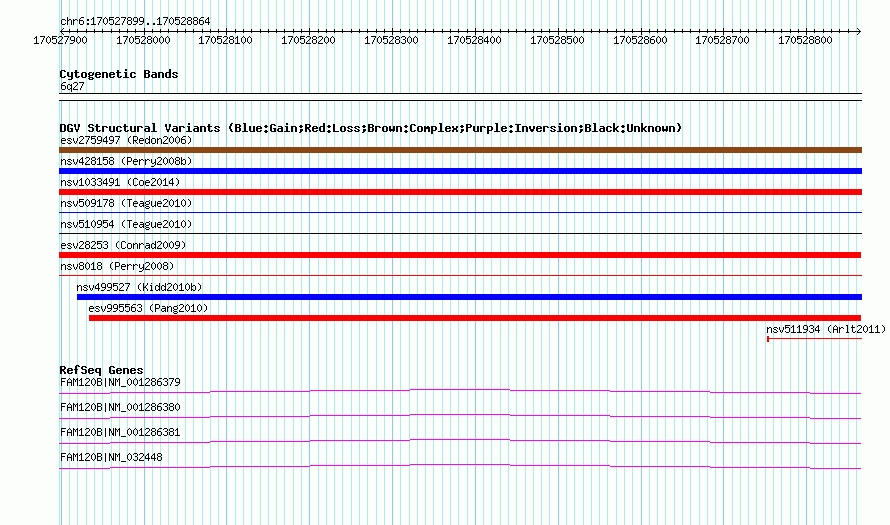Screen dimensions: 890x525
Task: Click the short red nsv511934 variant line
Action: click(815, 339)
